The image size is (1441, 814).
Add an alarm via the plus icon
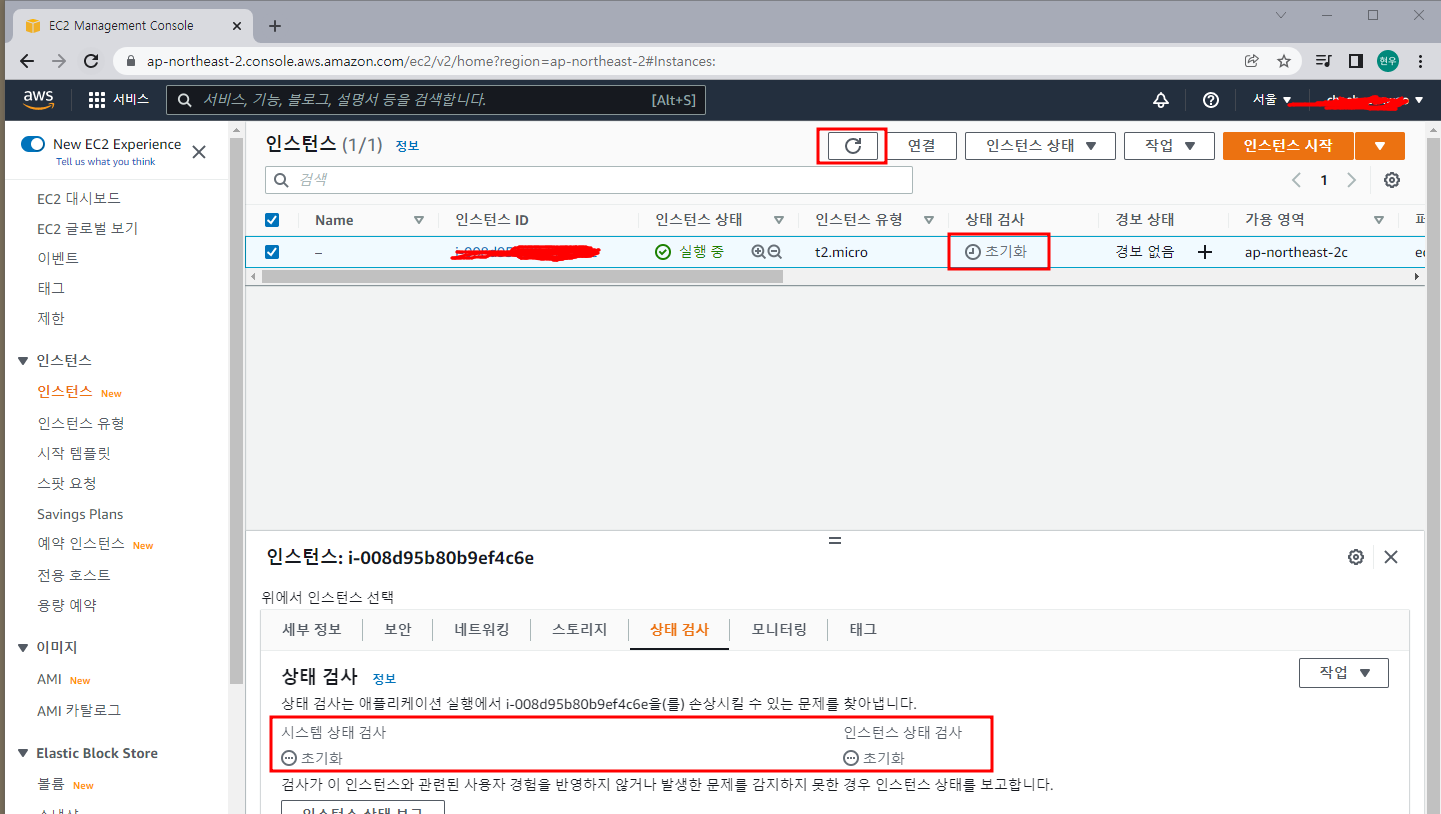pos(1205,251)
